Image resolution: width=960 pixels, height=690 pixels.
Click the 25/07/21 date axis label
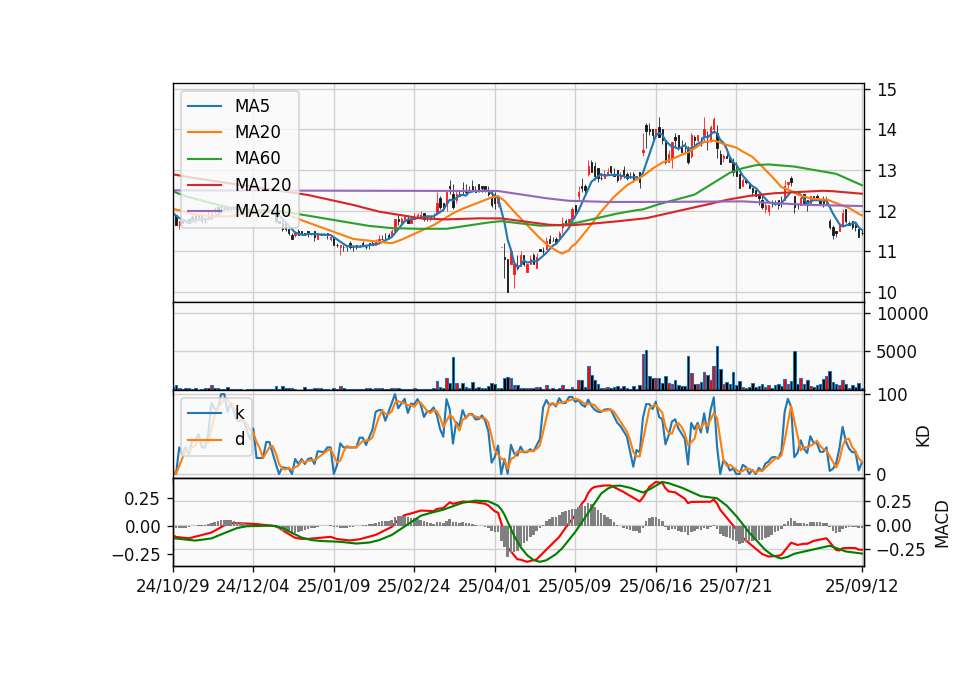coord(736,586)
